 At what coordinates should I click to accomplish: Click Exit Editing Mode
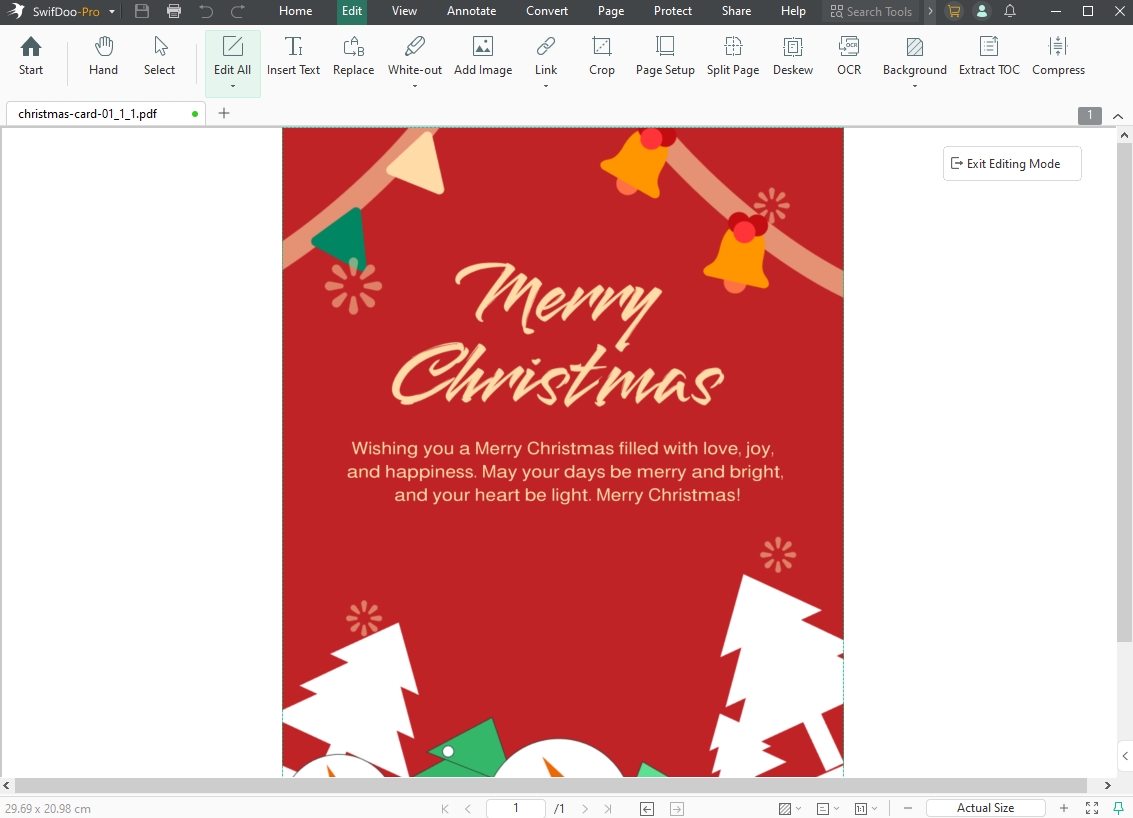click(1011, 163)
